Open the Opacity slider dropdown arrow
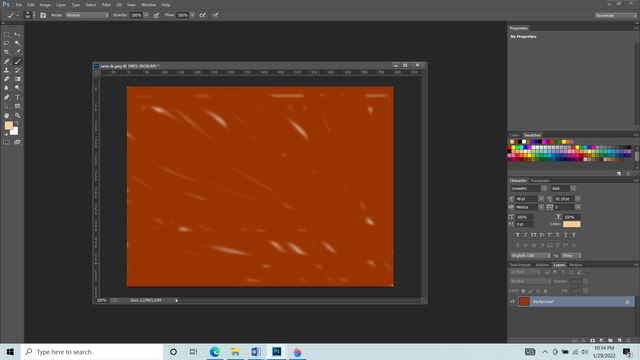The height and width of the screenshot is (360, 640). coord(146,15)
